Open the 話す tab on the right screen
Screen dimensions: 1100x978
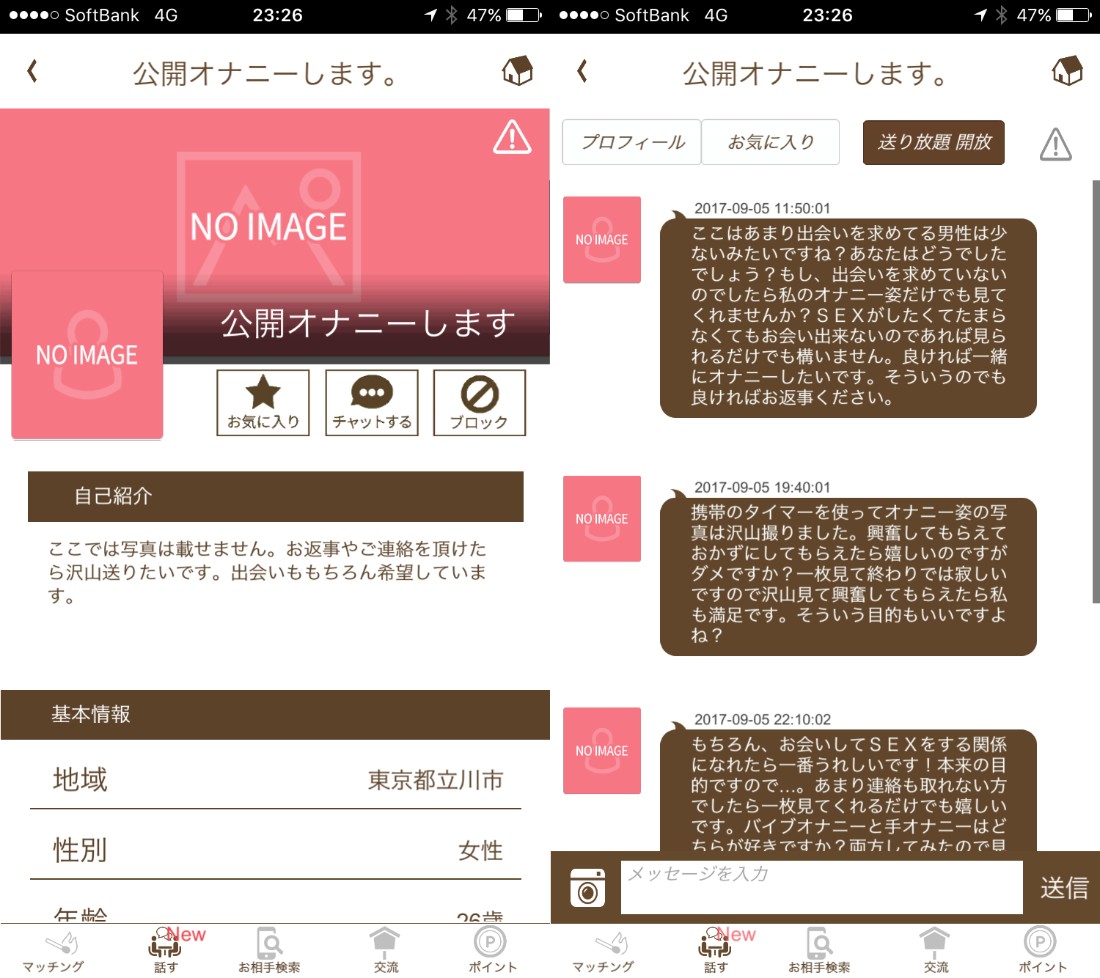pos(716,951)
